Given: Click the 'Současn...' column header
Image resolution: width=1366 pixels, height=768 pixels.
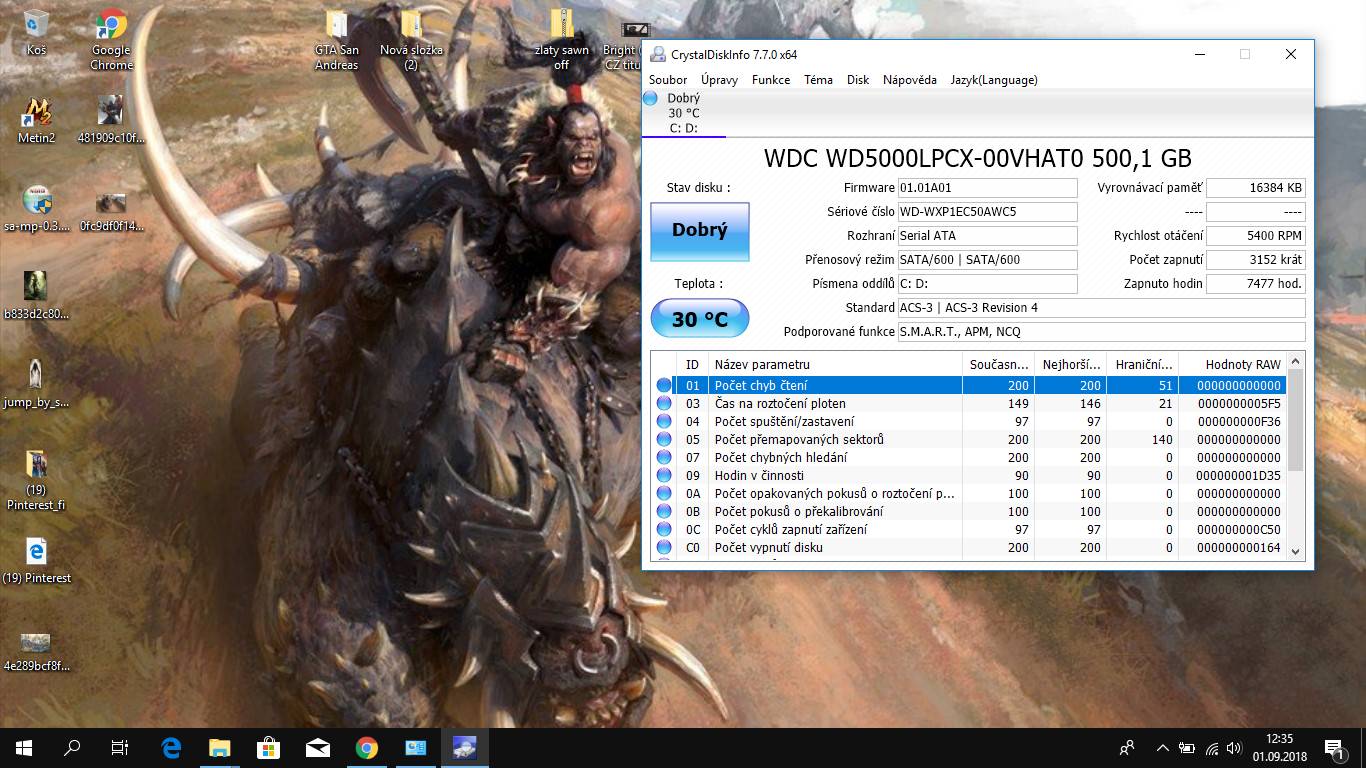Looking at the screenshot, I should click(x=998, y=364).
